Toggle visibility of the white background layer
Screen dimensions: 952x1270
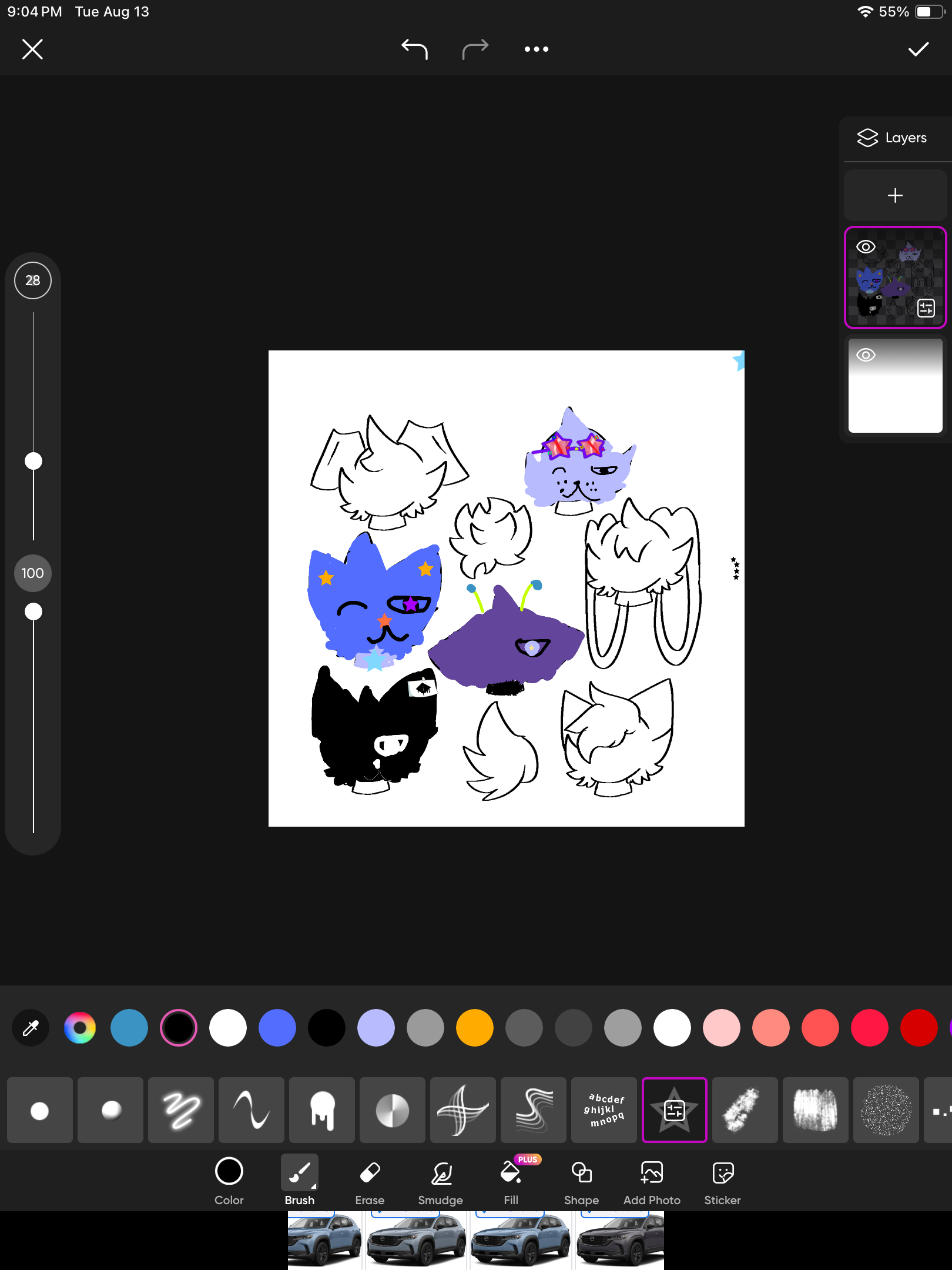point(866,355)
